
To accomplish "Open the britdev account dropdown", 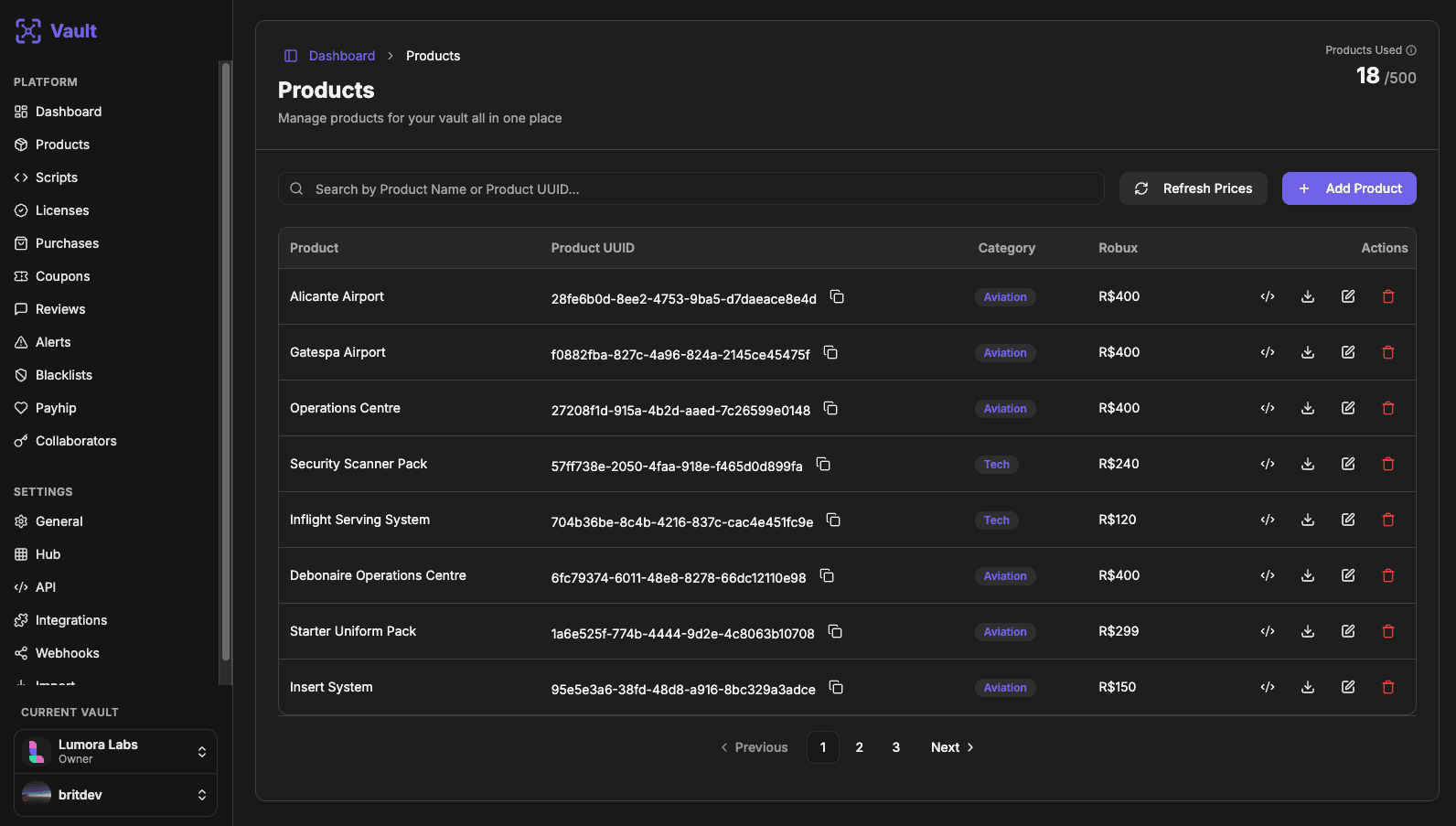I will pyautogui.click(x=115, y=795).
